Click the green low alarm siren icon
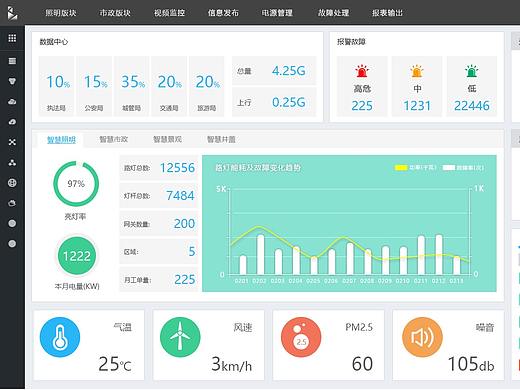Screen dimensions: 520x390 pos(471,71)
